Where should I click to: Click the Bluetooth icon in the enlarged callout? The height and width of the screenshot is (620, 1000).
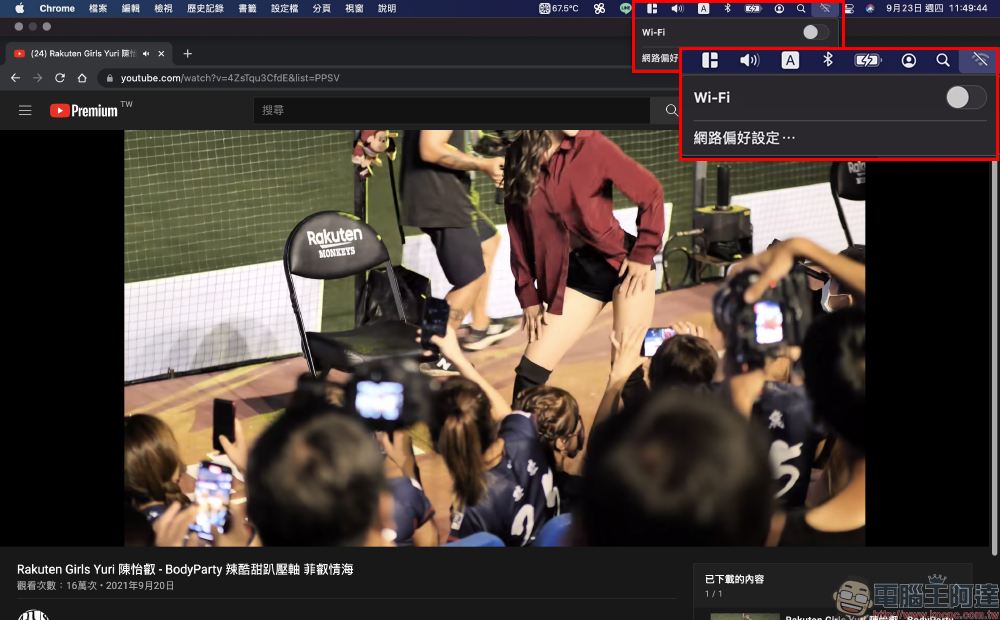(x=827, y=60)
